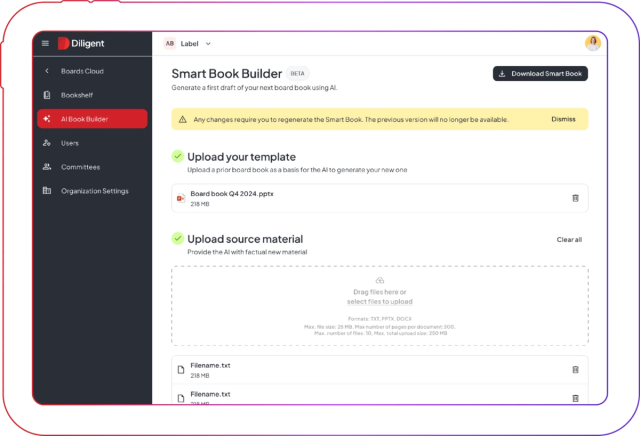The image size is (640, 436).
Task: Go back using the Boards Cloud chevron
Action: 47,71
